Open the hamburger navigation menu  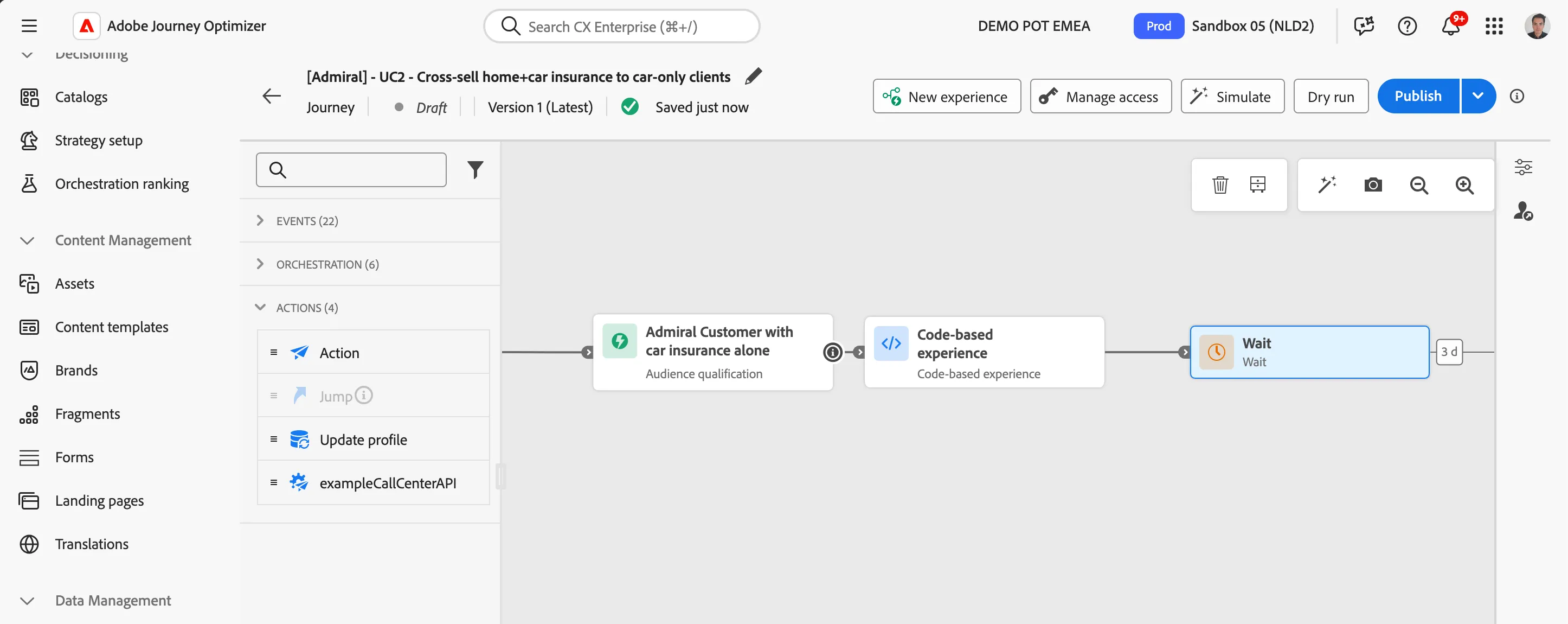pyautogui.click(x=29, y=26)
